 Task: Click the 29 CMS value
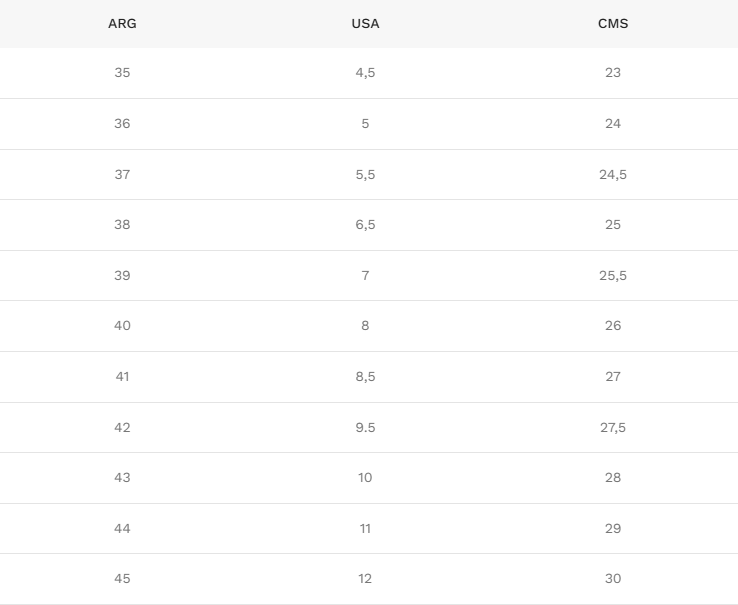(x=613, y=529)
